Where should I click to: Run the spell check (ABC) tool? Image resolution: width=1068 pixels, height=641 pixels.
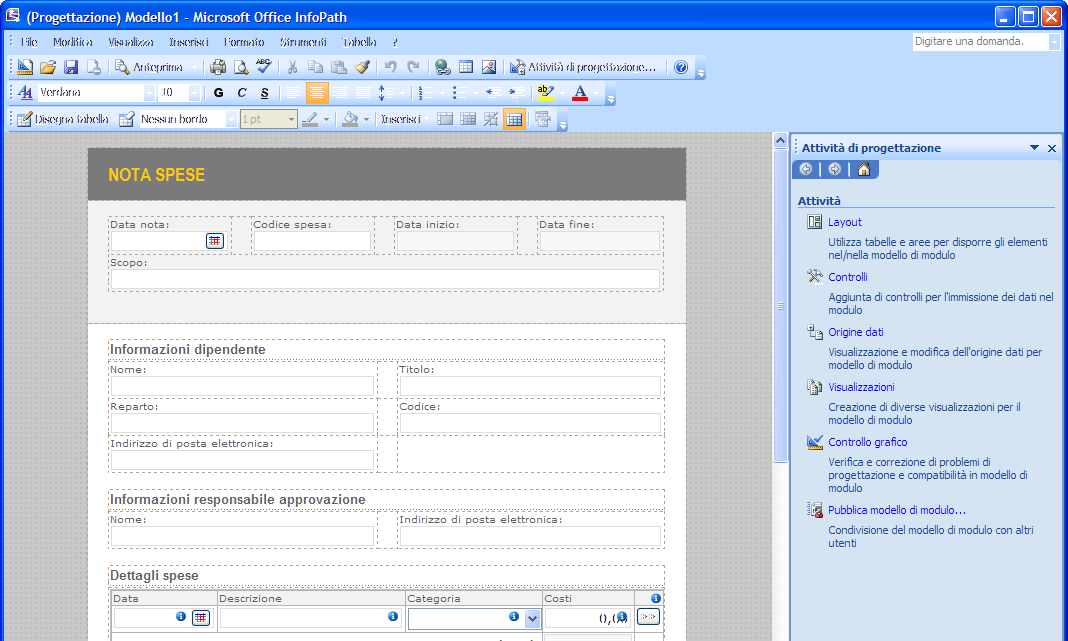pyautogui.click(x=263, y=67)
